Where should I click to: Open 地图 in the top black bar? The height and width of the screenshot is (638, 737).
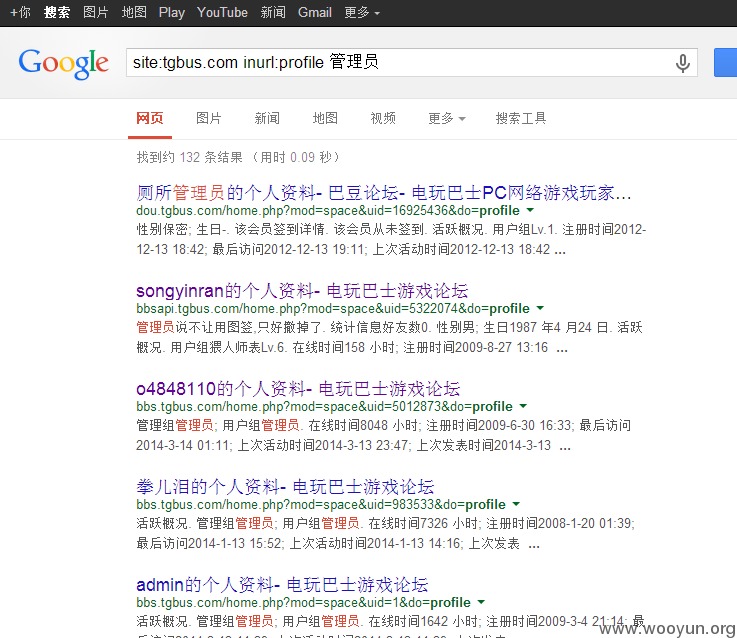[134, 12]
